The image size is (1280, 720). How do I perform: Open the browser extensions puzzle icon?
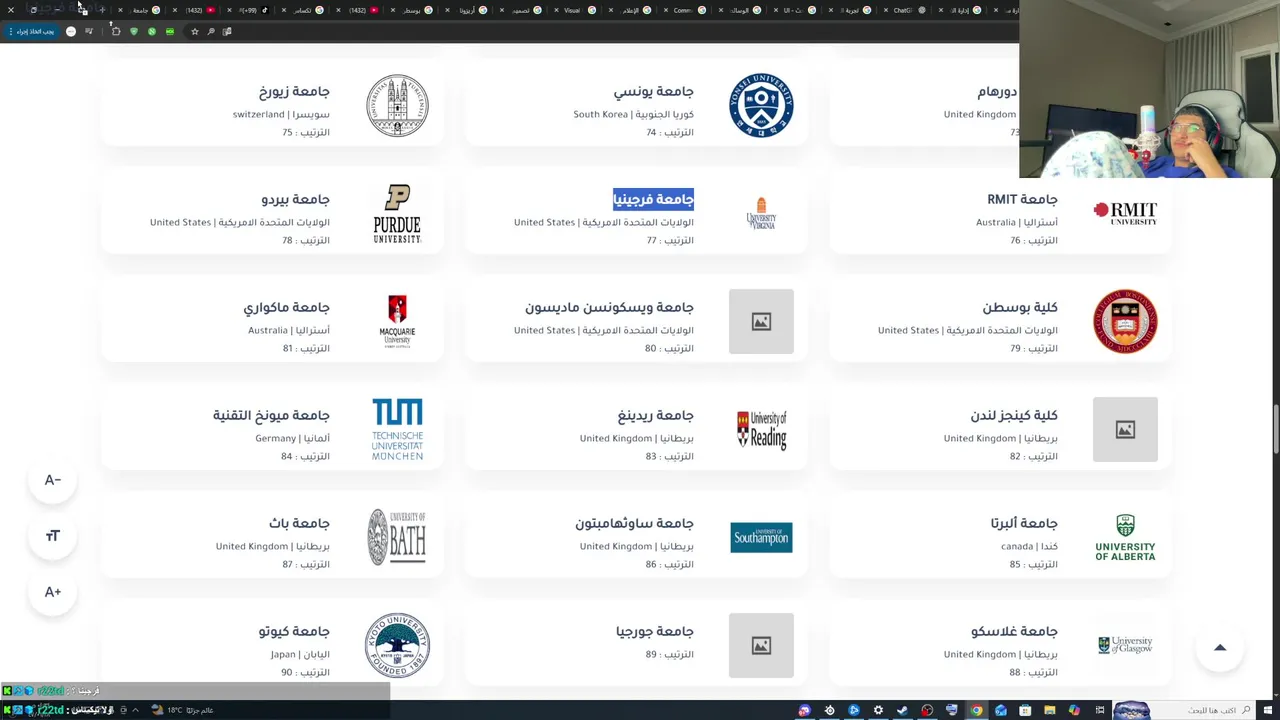click(x=116, y=32)
